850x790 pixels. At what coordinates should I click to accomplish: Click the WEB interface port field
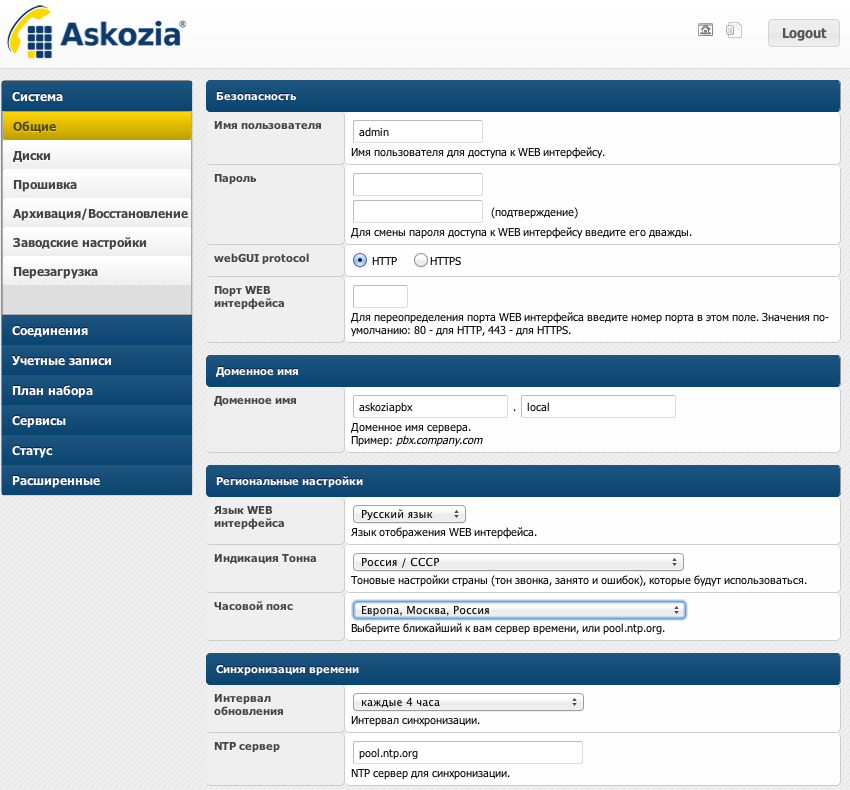(380, 297)
